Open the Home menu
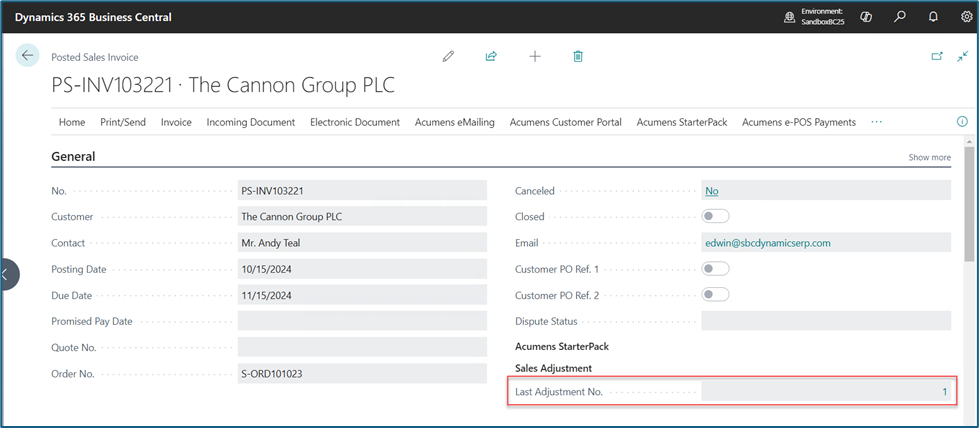 72,122
